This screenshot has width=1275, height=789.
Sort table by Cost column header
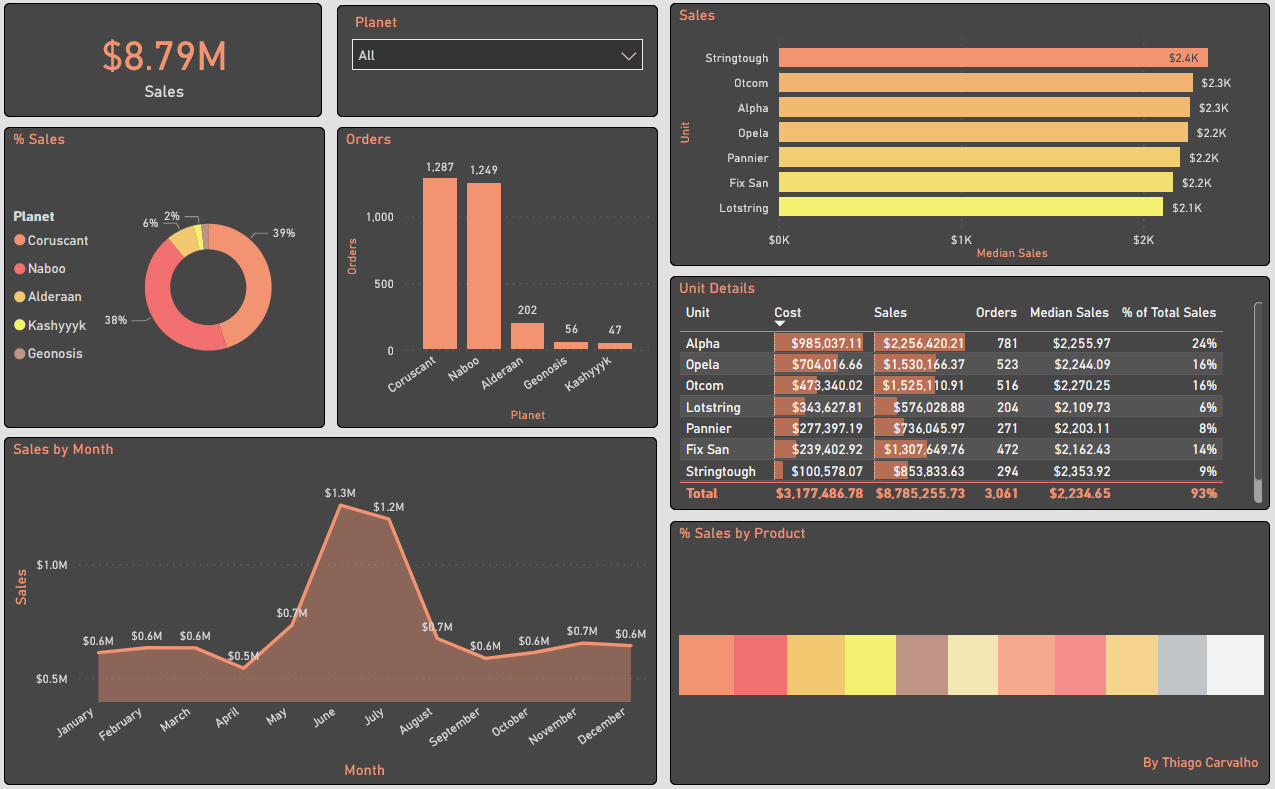[788, 313]
